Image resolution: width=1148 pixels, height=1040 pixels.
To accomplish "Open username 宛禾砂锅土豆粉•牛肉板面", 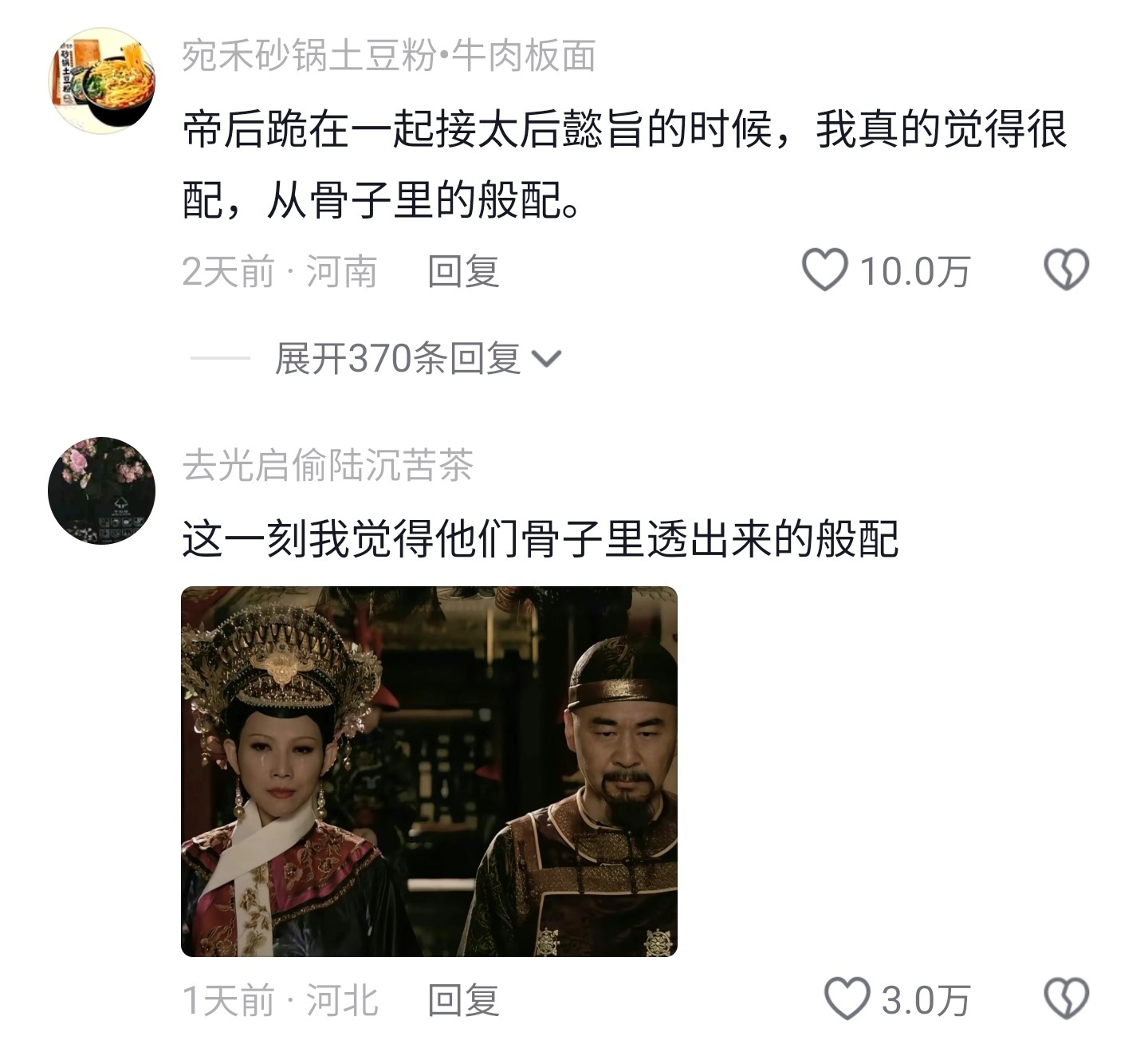I will (389, 56).
